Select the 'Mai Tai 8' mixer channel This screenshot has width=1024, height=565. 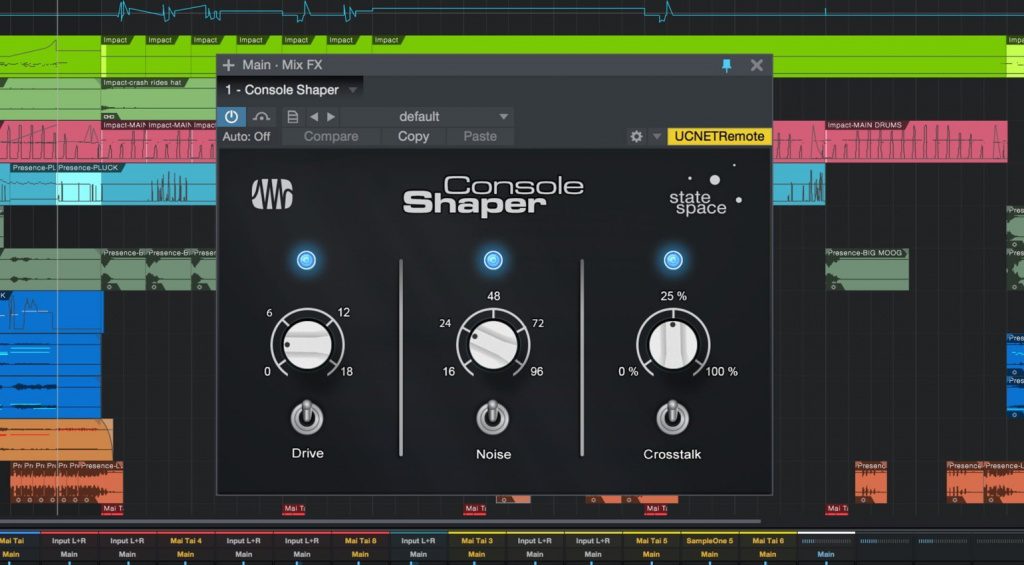click(x=360, y=541)
